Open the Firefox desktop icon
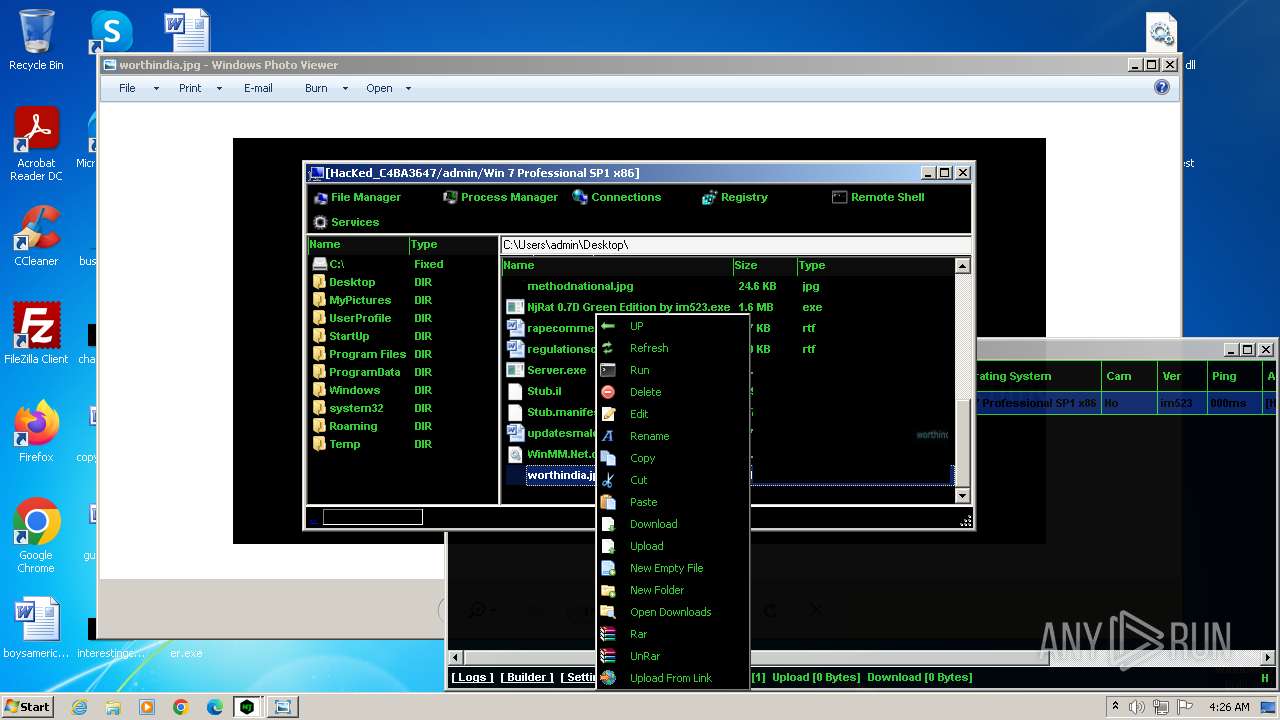 coord(36,432)
